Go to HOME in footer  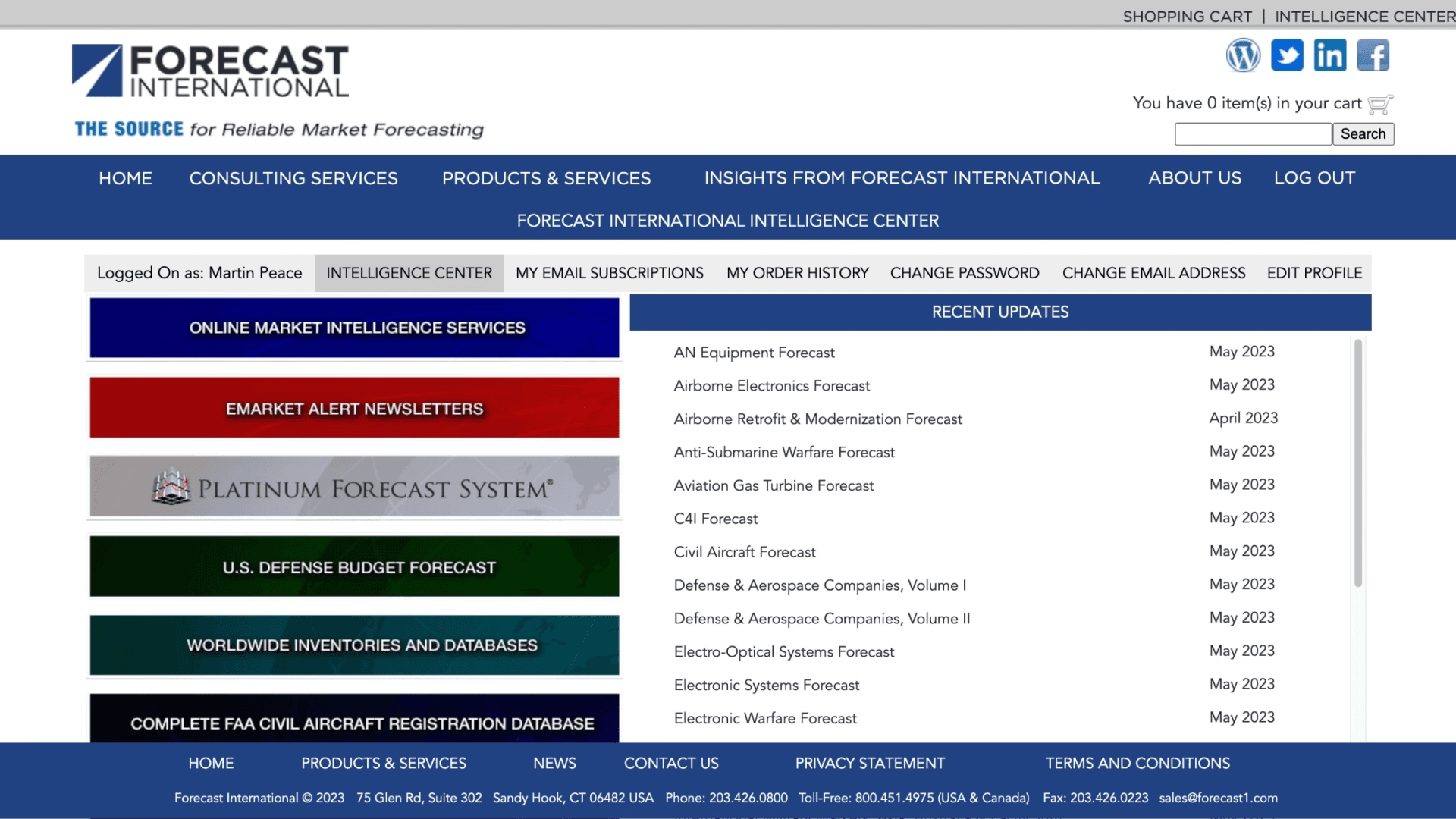coord(211,764)
